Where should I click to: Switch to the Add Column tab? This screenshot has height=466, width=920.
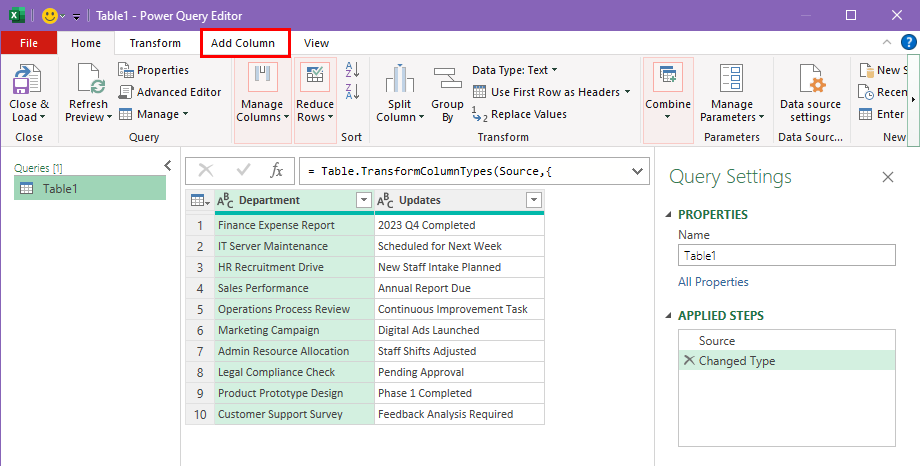pyautogui.click(x=243, y=43)
